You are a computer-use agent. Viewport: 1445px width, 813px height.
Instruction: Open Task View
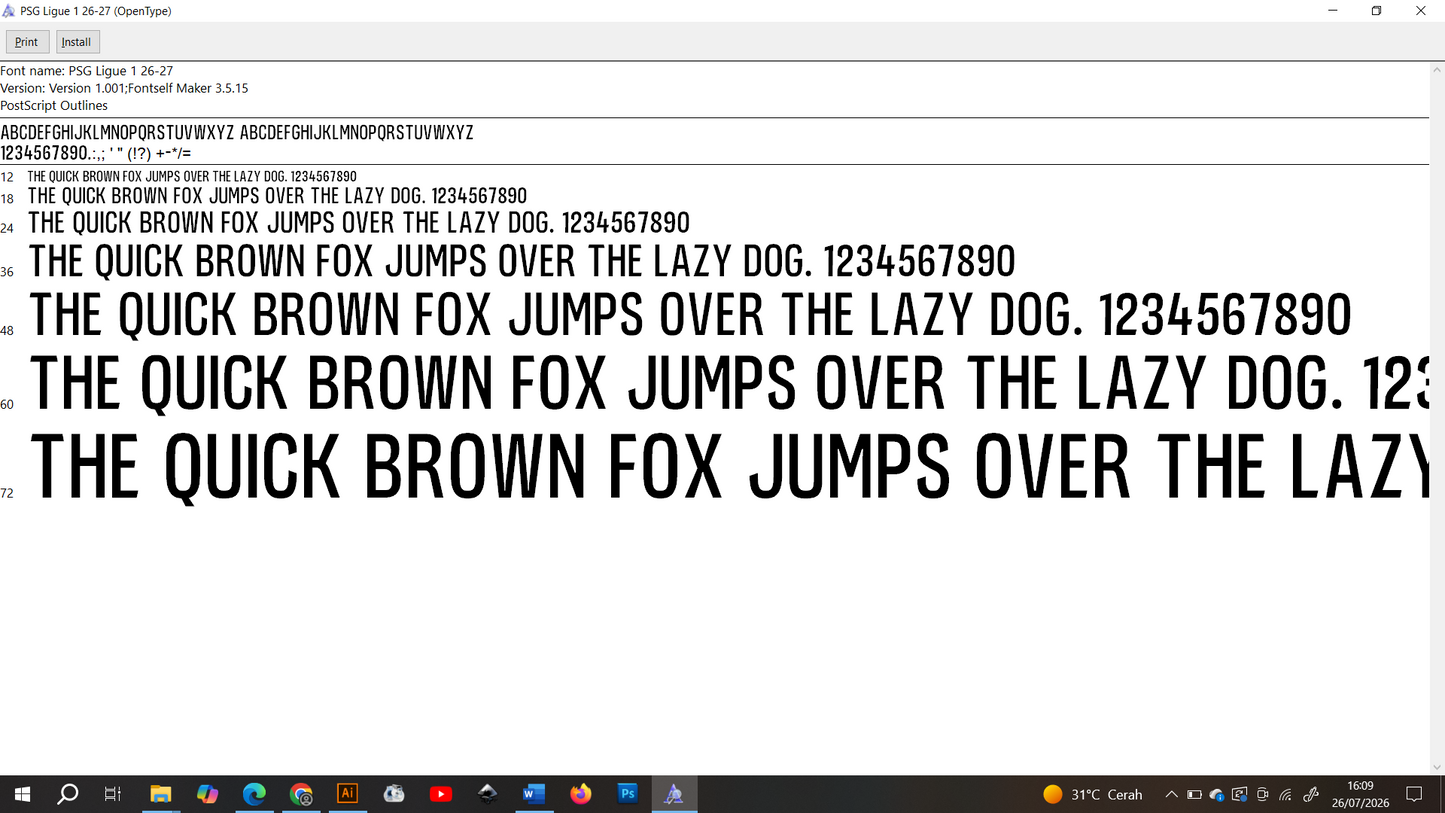pos(113,794)
